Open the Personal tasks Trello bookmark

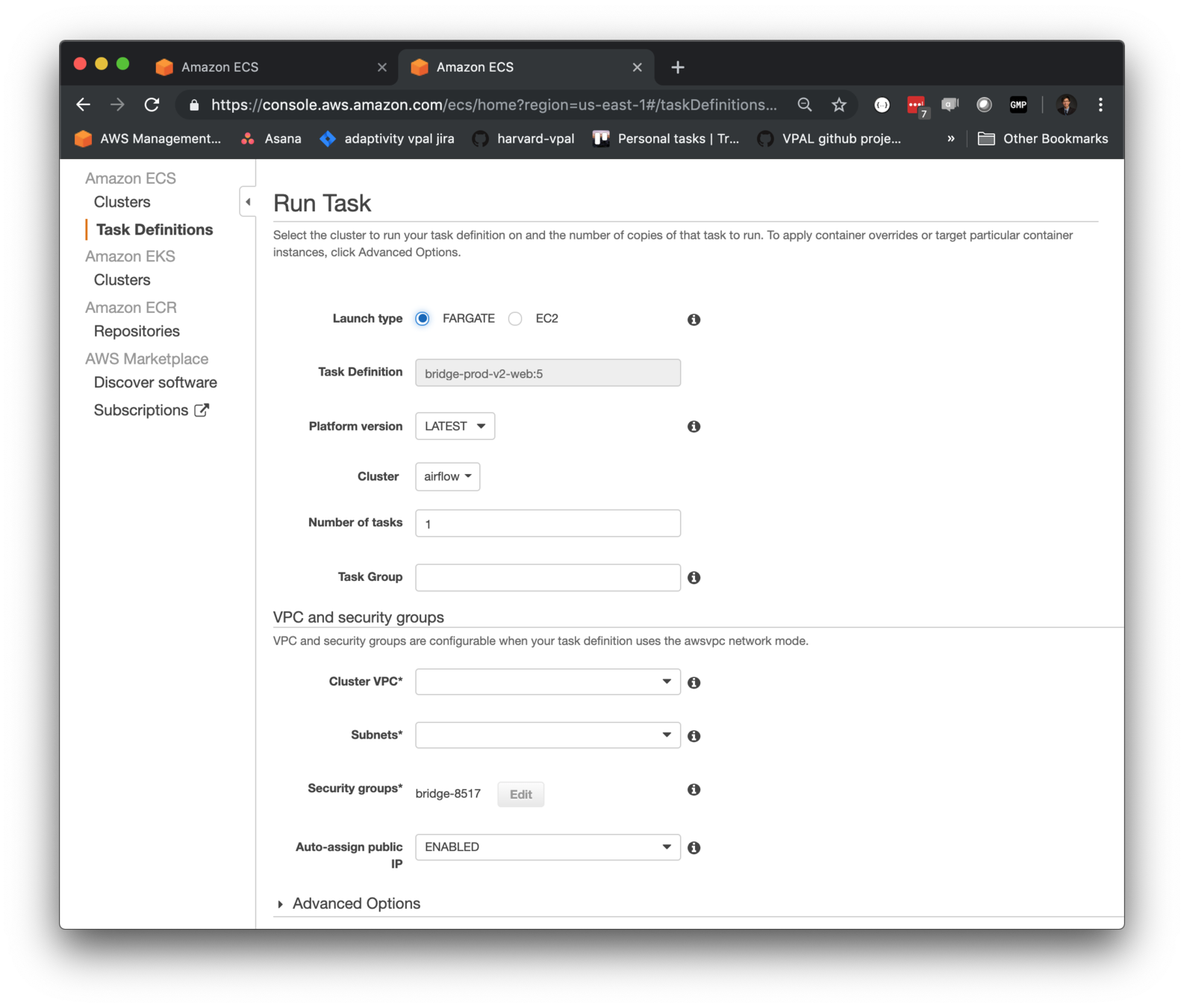(x=666, y=139)
